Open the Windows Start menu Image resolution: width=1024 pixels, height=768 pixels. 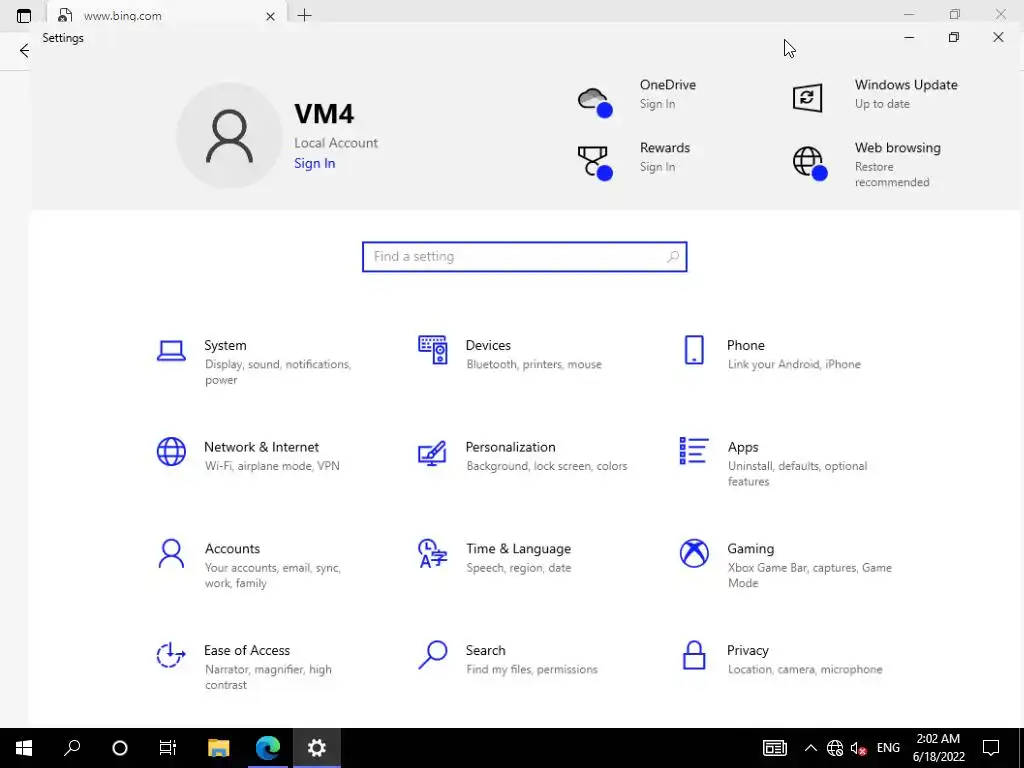coord(24,748)
